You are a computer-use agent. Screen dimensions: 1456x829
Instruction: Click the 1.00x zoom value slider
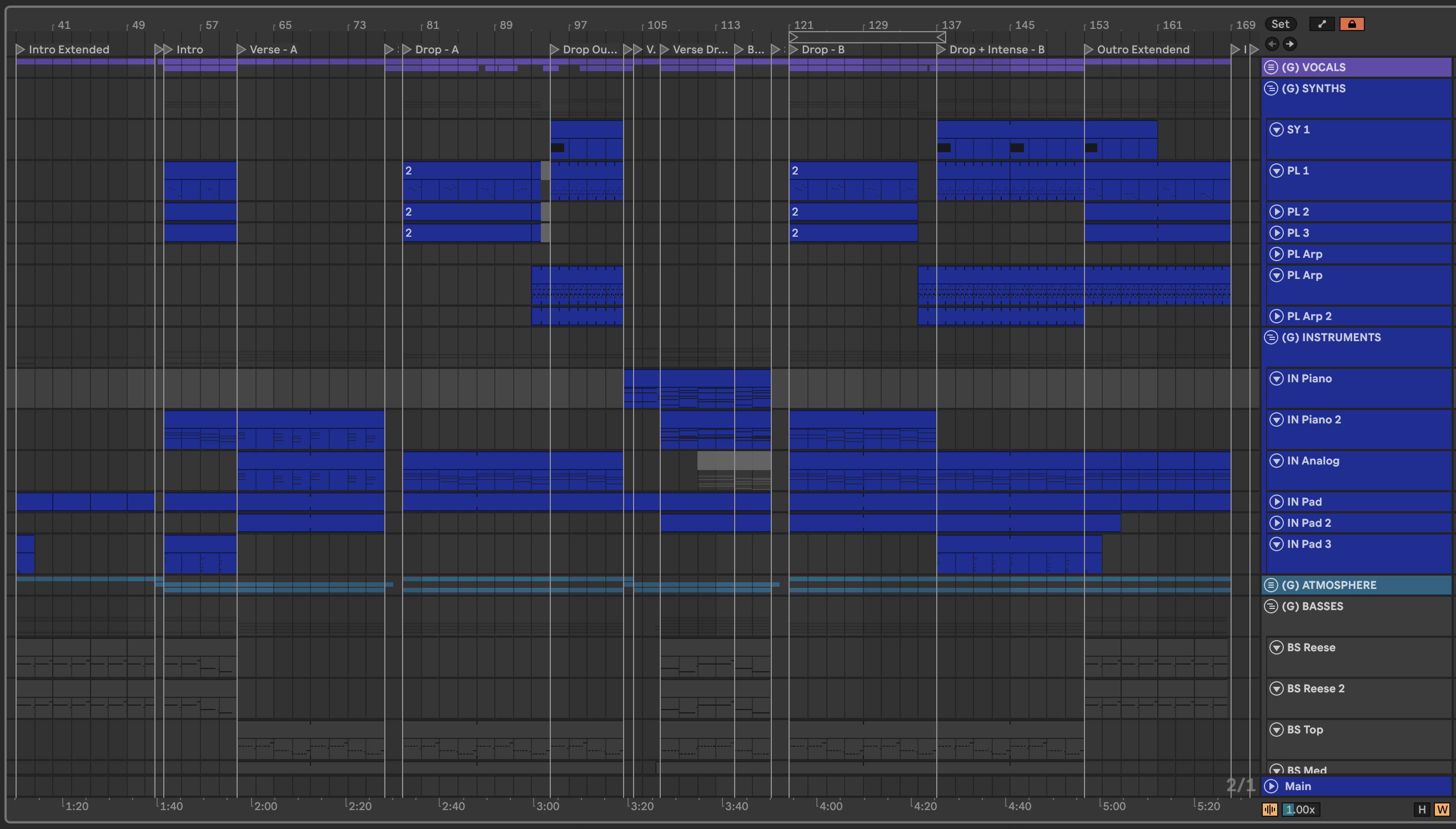coord(1300,809)
